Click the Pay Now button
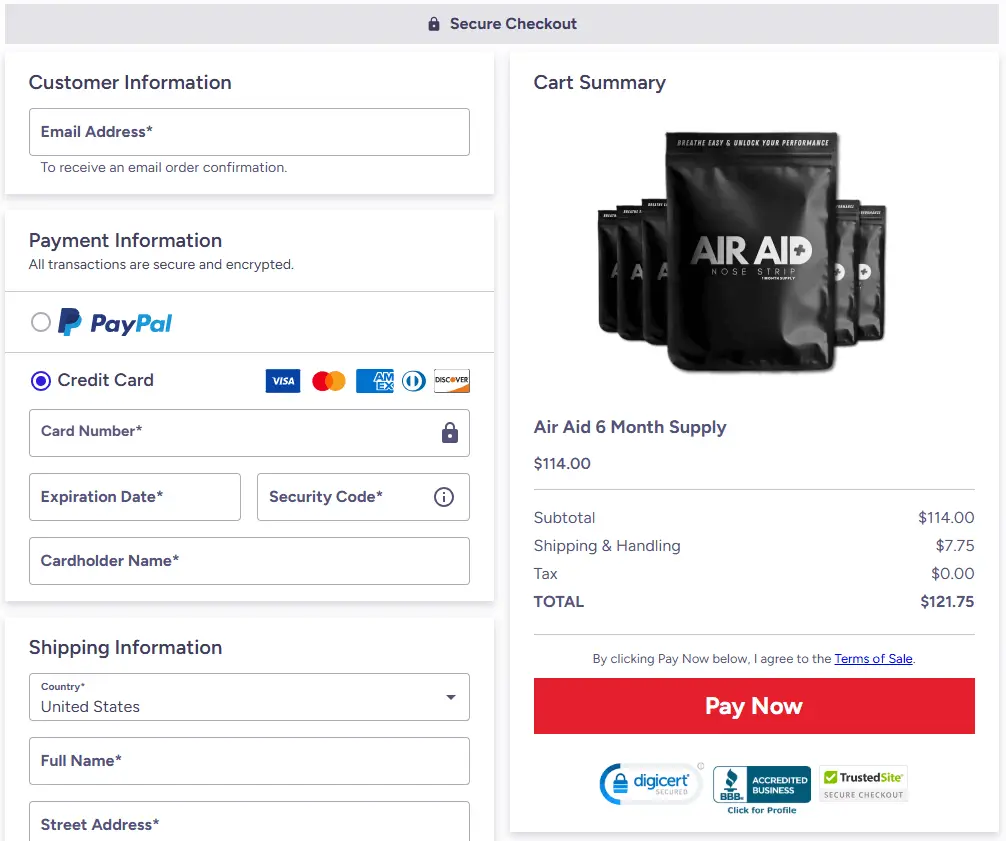 (754, 706)
